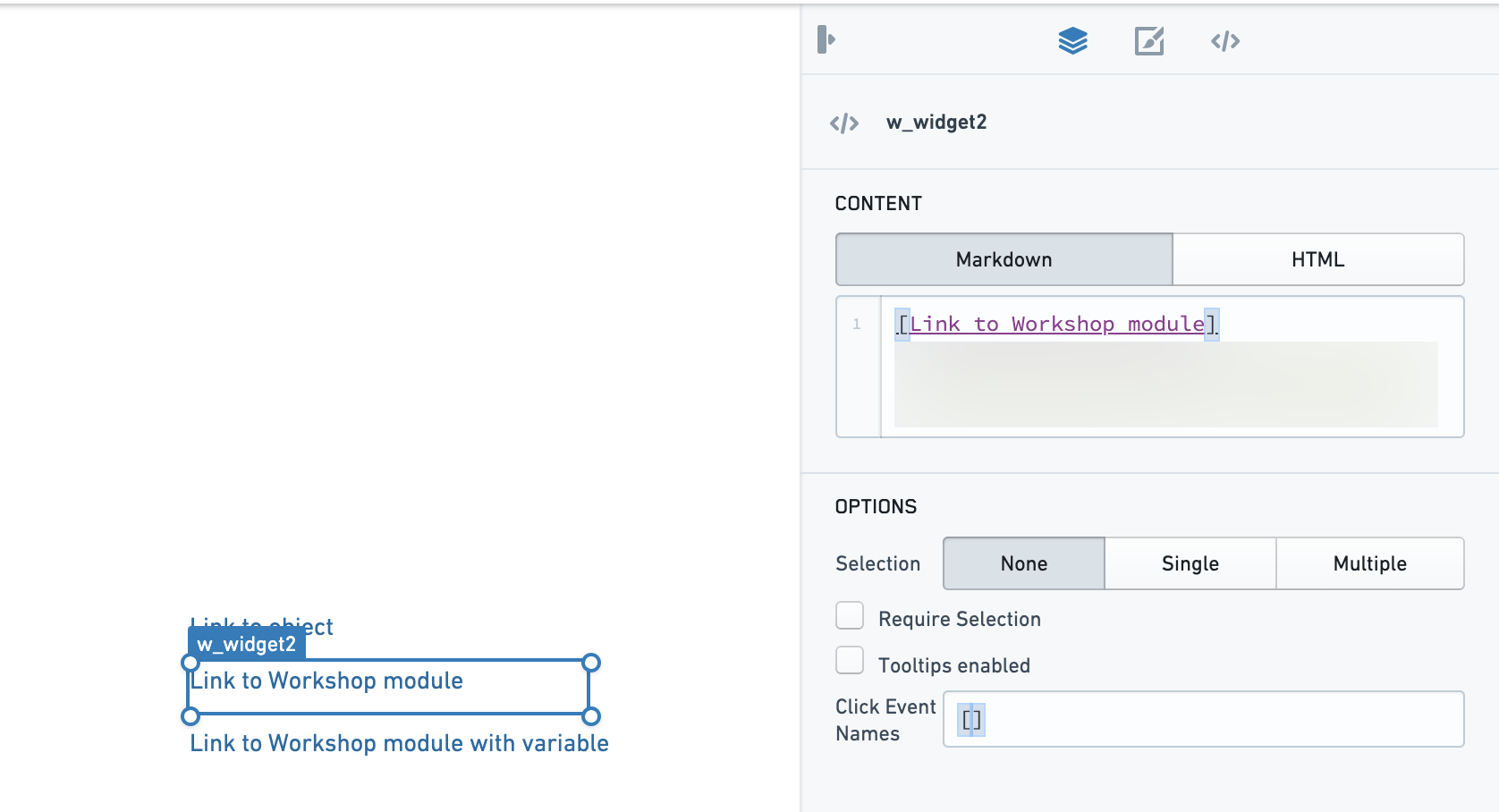
Task: Collapse the right sidebar panel icon
Action: 826,39
